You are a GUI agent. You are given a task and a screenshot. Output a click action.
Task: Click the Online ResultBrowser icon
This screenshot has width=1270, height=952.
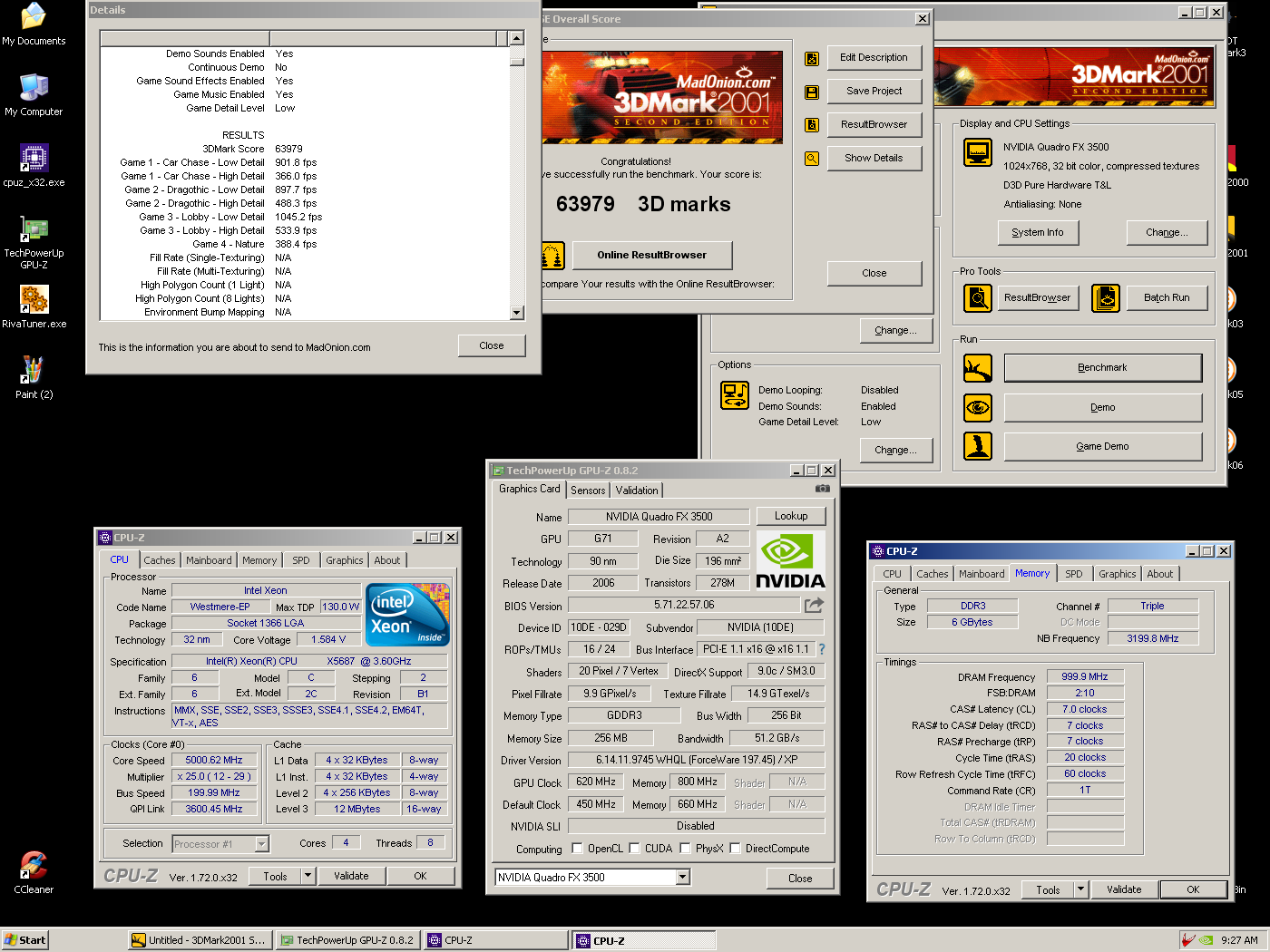[x=552, y=256]
